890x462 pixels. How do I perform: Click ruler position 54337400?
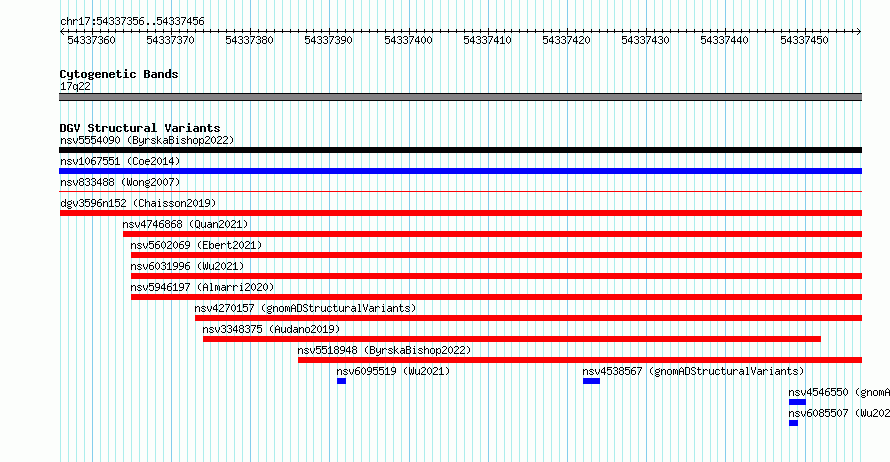(x=408, y=40)
